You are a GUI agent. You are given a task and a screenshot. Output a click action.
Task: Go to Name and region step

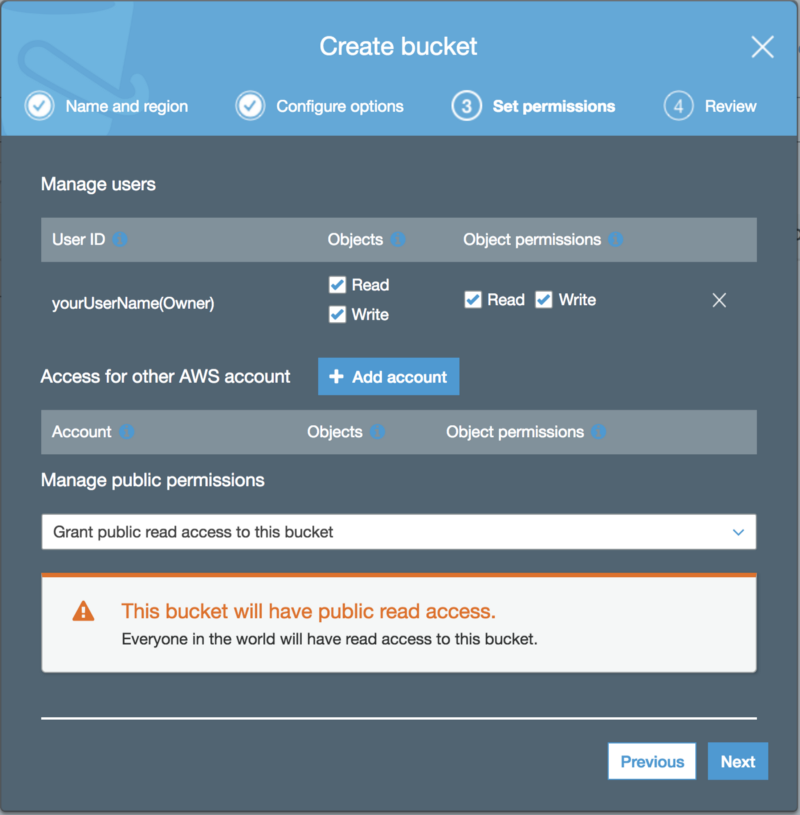pyautogui.click(x=107, y=106)
